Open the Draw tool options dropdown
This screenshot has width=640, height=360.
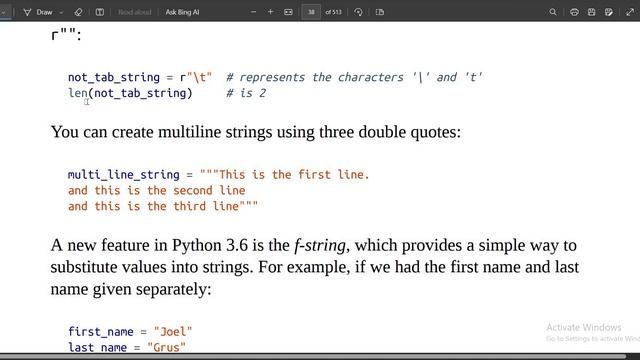pyautogui.click(x=61, y=12)
